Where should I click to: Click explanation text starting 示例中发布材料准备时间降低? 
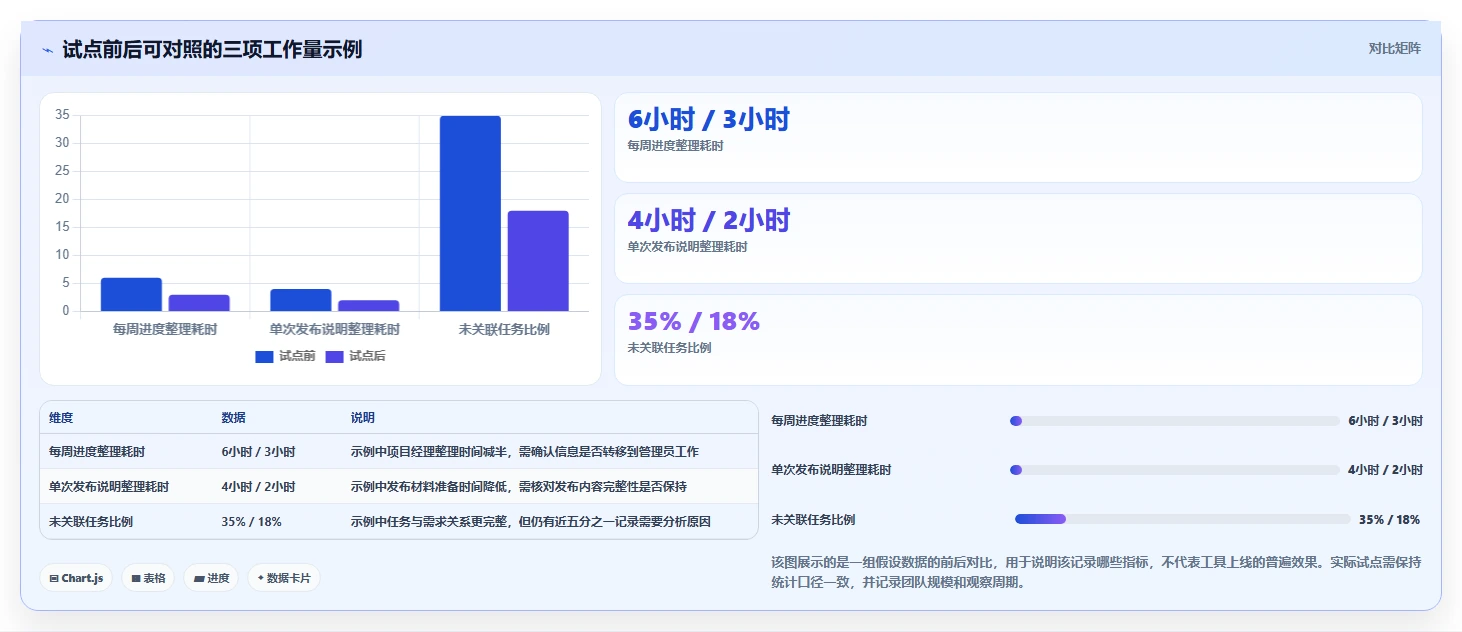[x=518, y=487]
